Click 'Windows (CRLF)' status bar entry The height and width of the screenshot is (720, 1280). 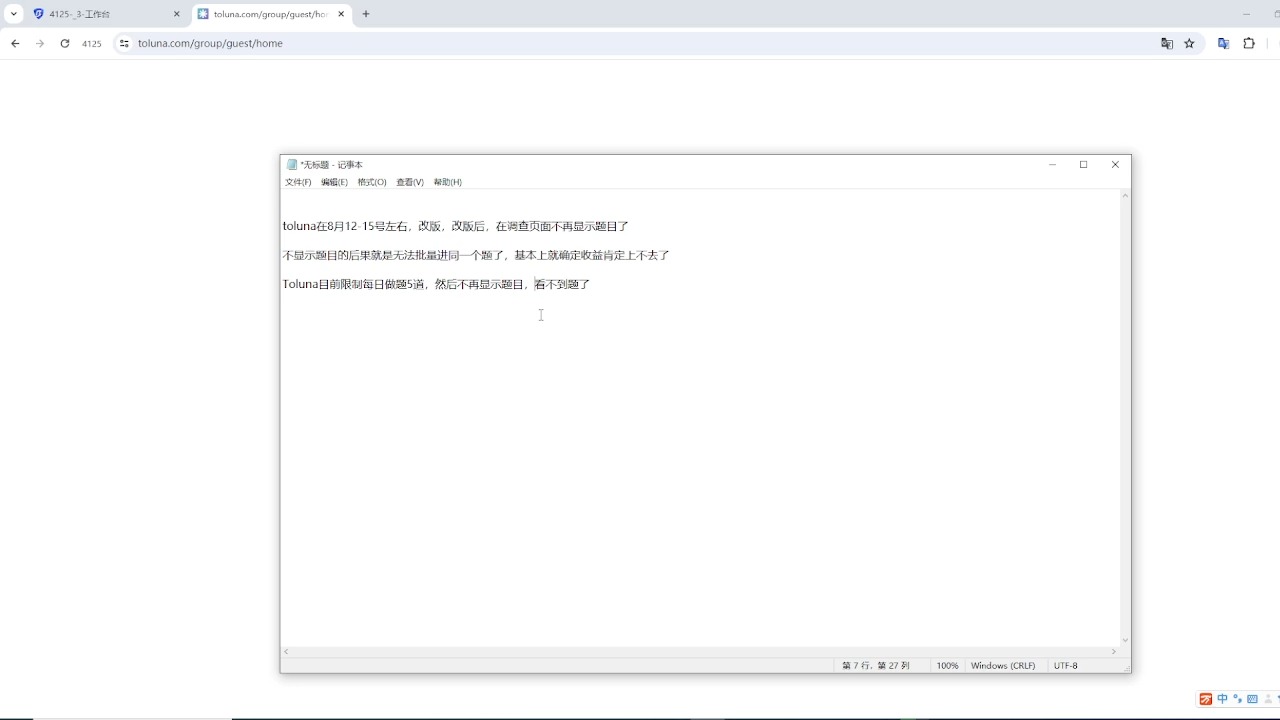[1003, 665]
